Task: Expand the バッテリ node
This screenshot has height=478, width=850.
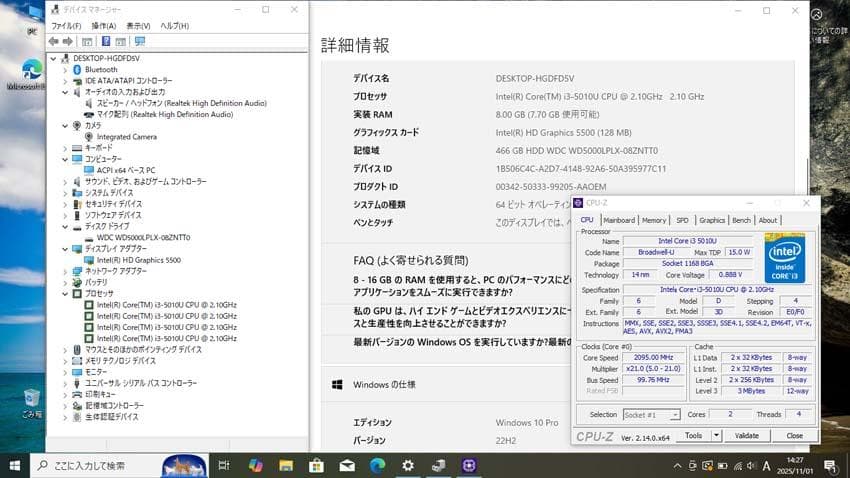Action: [x=65, y=282]
